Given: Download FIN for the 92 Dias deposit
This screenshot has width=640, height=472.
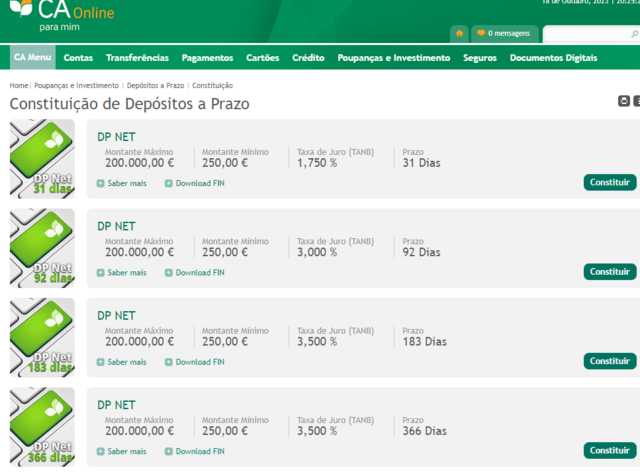Looking at the screenshot, I should [x=195, y=273].
